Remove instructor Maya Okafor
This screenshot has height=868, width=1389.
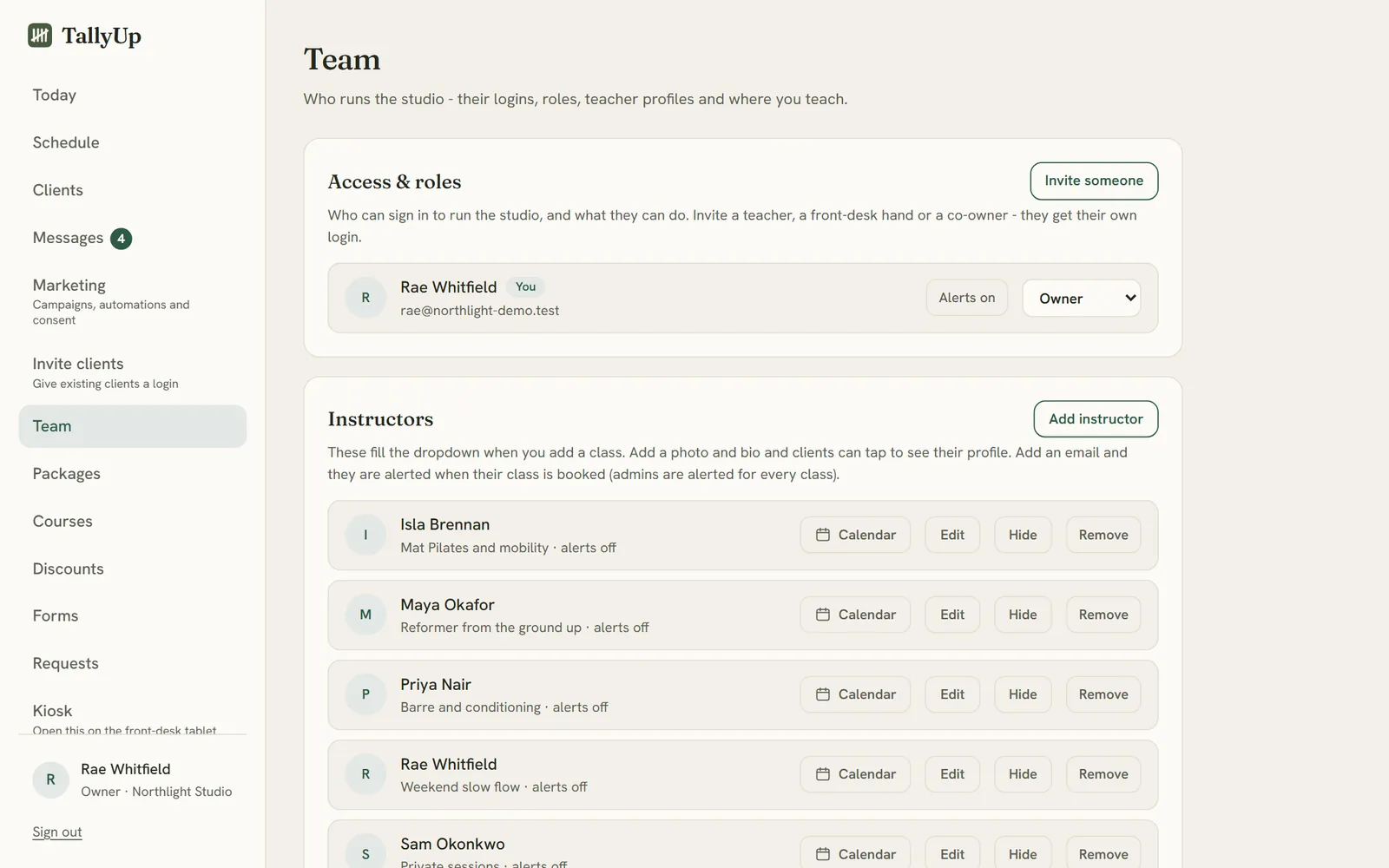point(1103,615)
